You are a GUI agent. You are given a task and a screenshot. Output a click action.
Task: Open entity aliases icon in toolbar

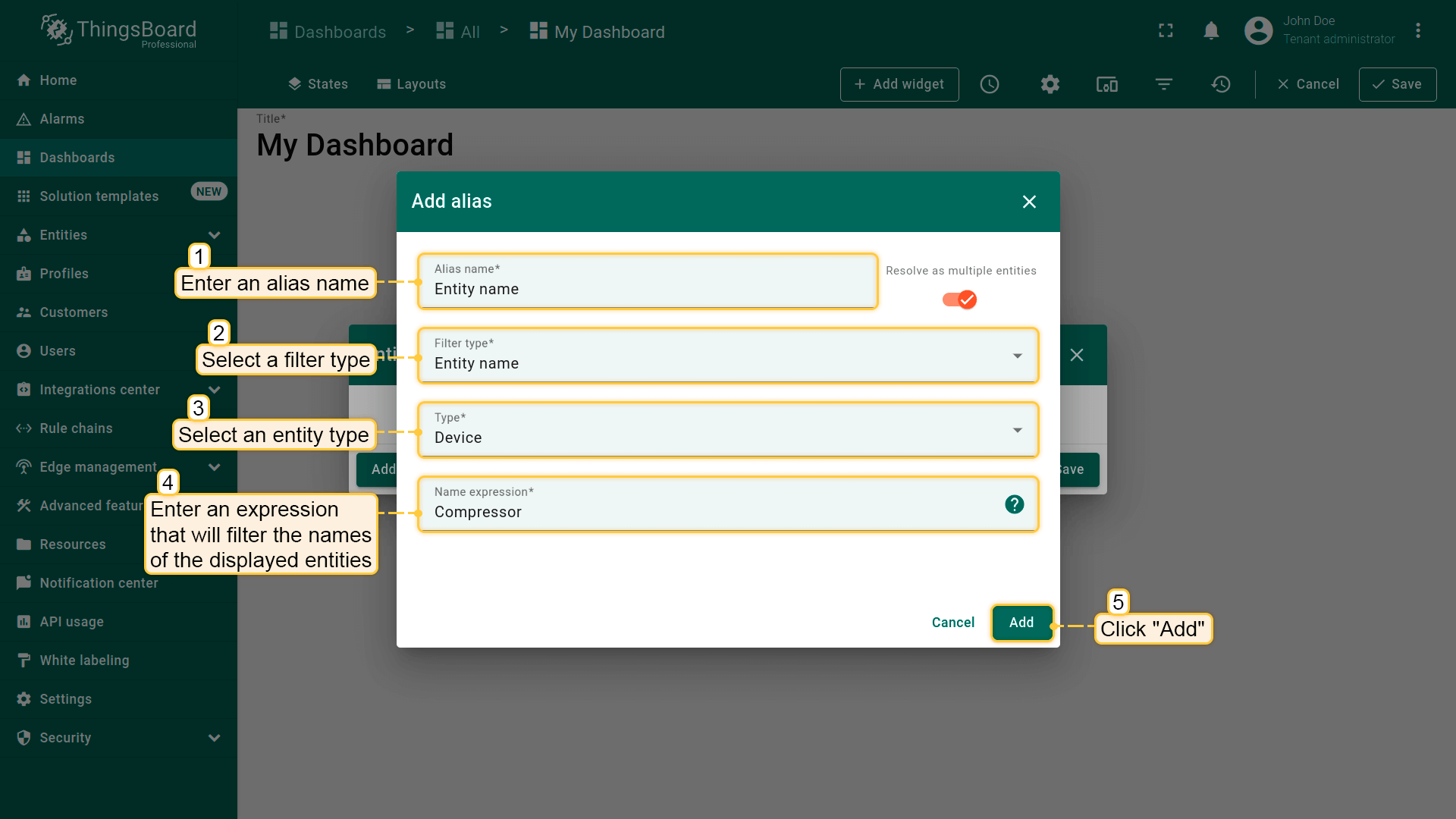[x=1106, y=84]
